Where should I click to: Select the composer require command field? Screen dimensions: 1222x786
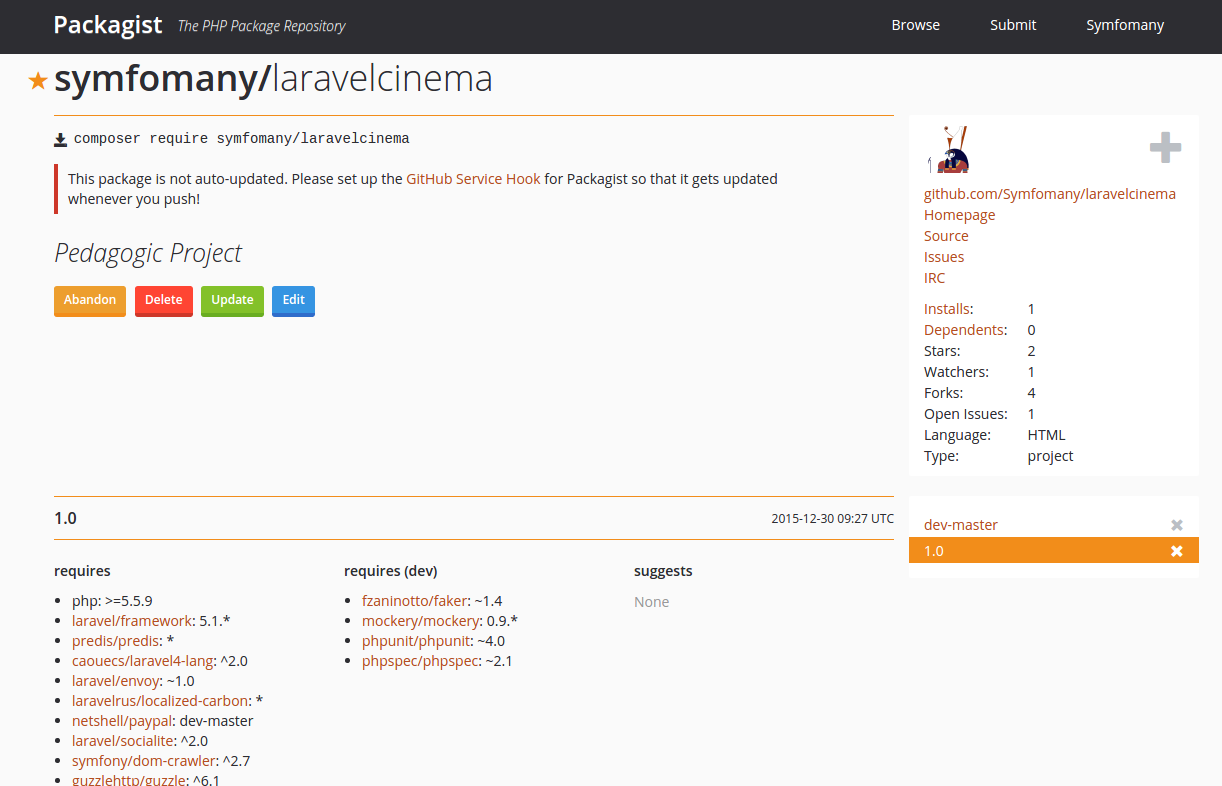click(x=242, y=139)
